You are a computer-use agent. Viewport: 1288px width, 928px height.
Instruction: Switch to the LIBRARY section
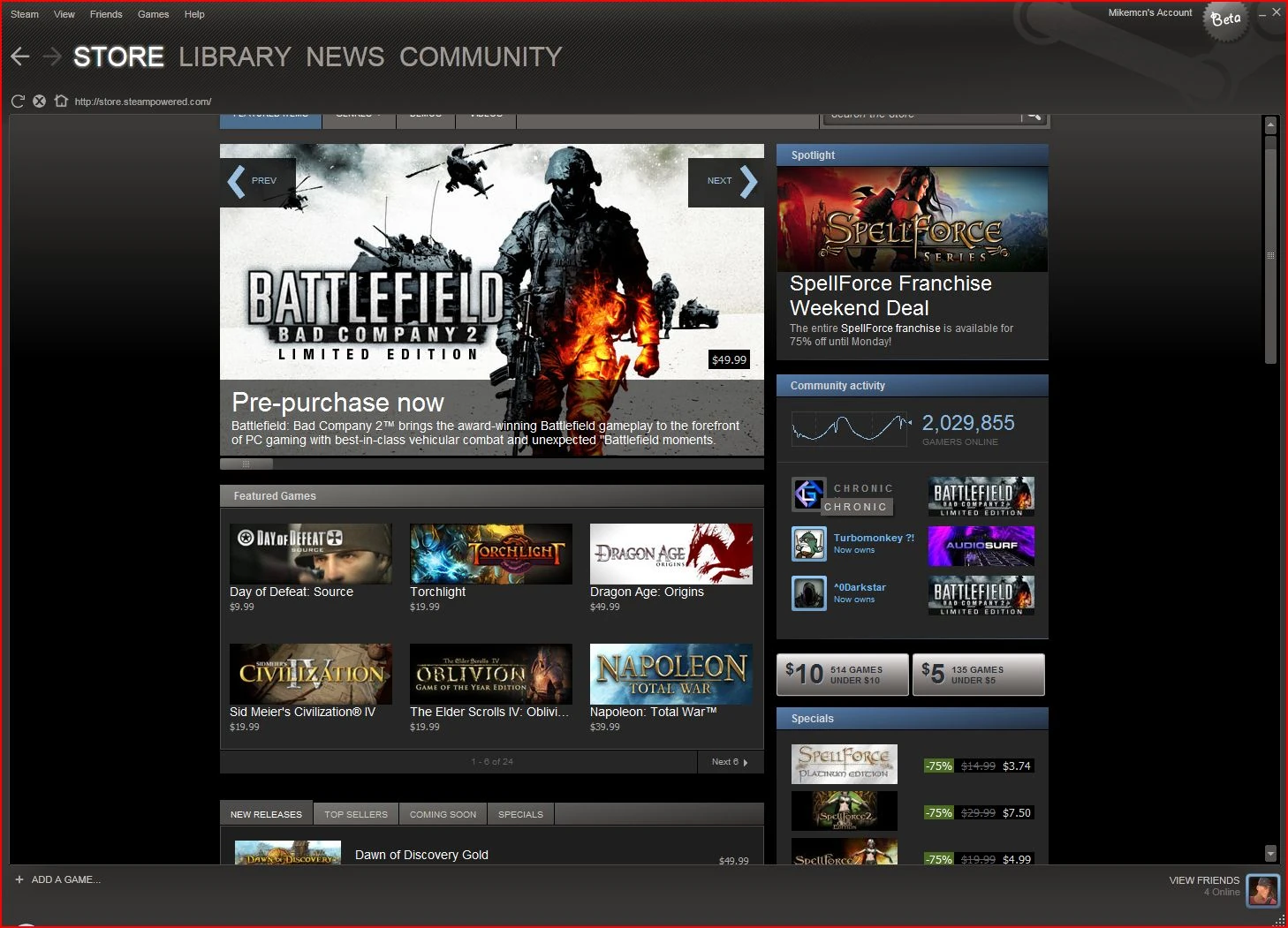click(235, 57)
